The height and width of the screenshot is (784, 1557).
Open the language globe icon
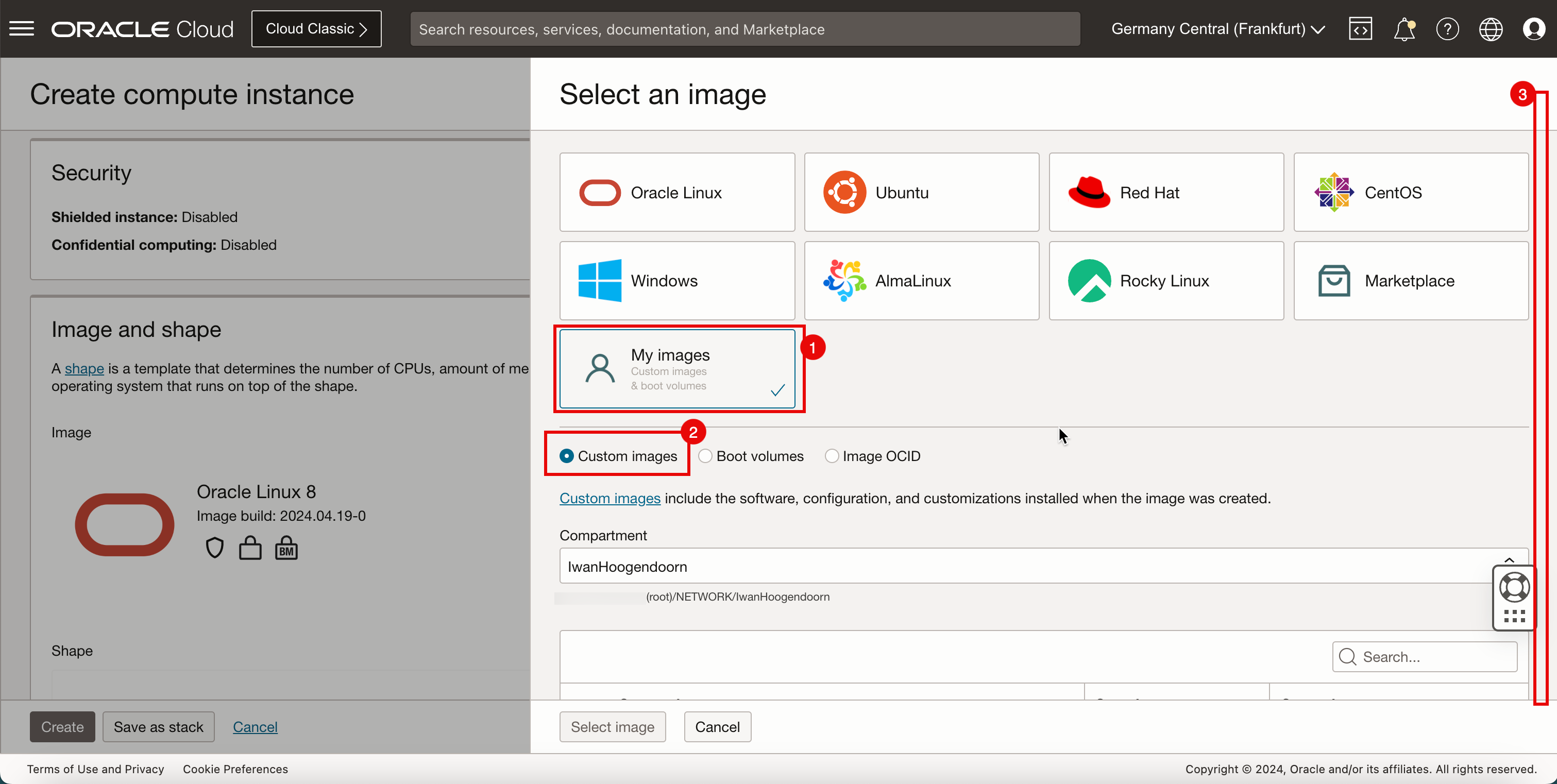[x=1491, y=28]
